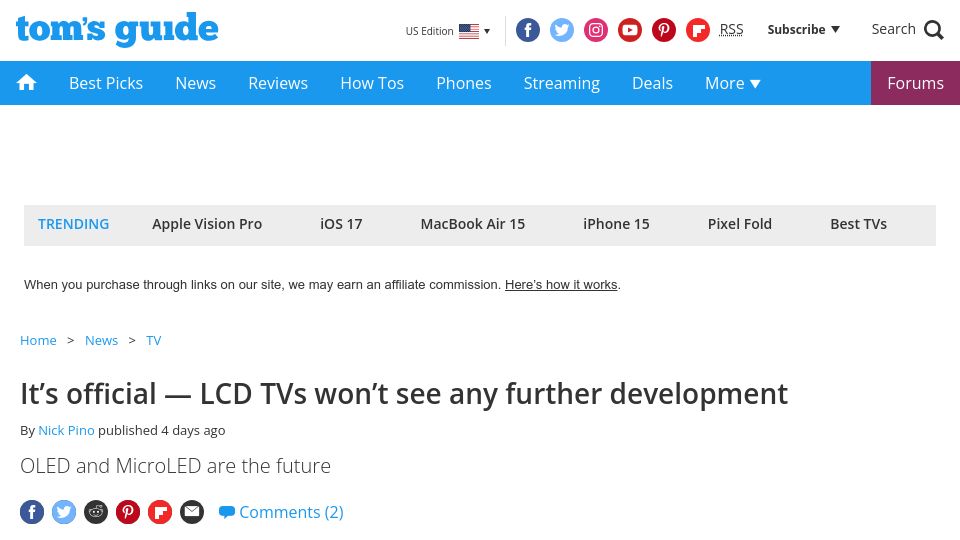Open trending topic Pixel Fold
960x540 pixels.
point(740,224)
